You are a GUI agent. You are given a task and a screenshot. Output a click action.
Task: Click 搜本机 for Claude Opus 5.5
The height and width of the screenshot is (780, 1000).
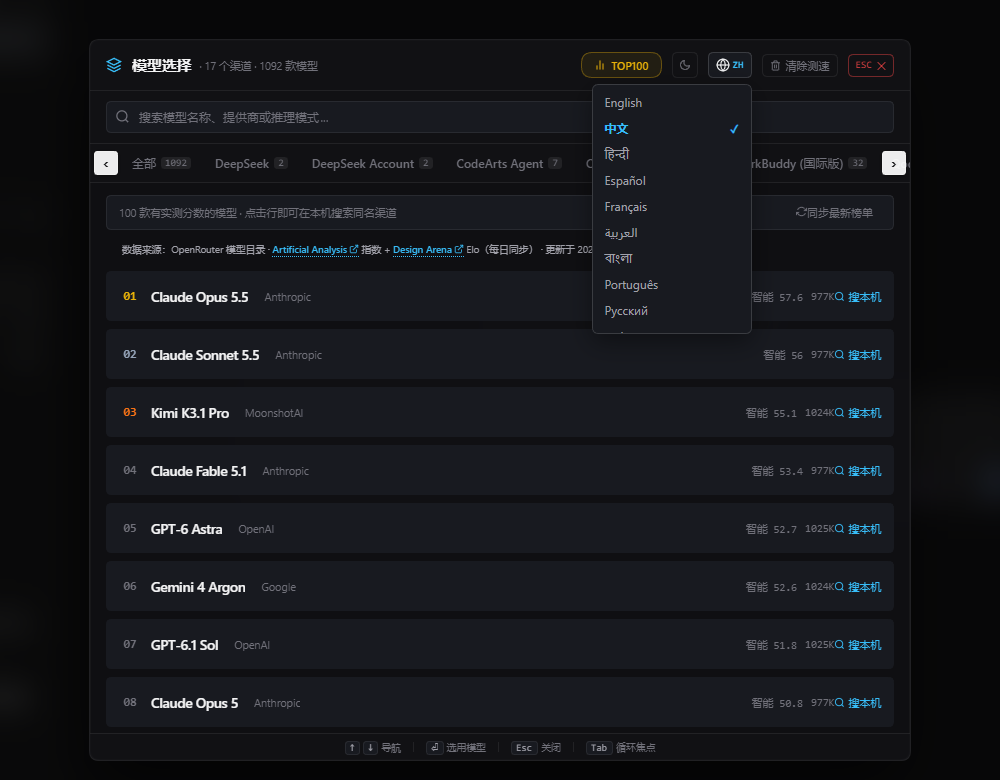click(x=858, y=297)
